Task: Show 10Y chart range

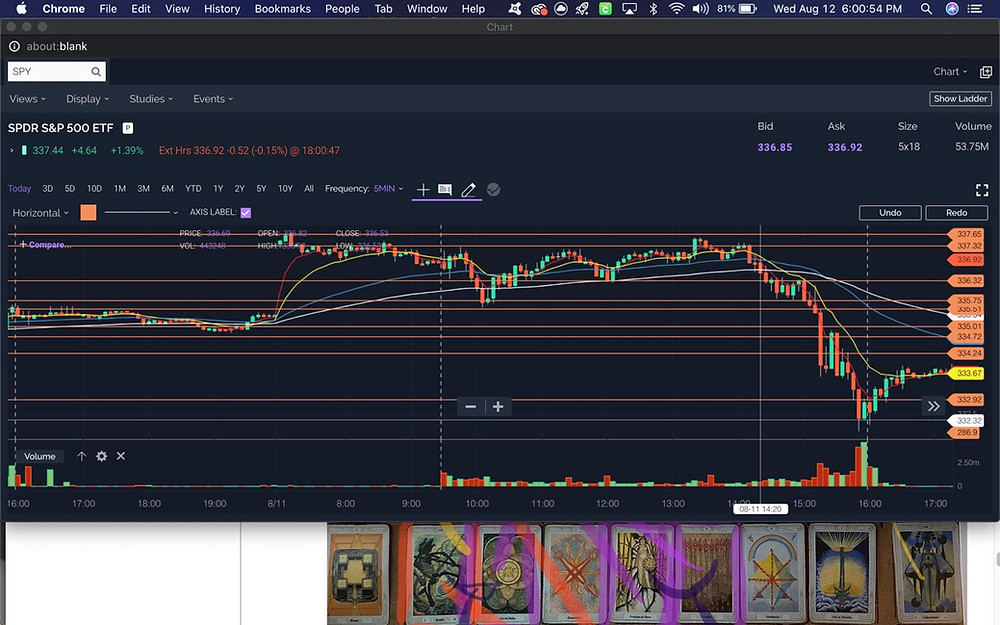Action: point(285,189)
